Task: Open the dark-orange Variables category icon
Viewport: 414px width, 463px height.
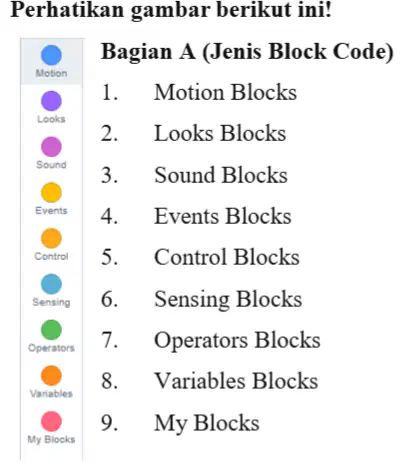Action: click(x=51, y=376)
